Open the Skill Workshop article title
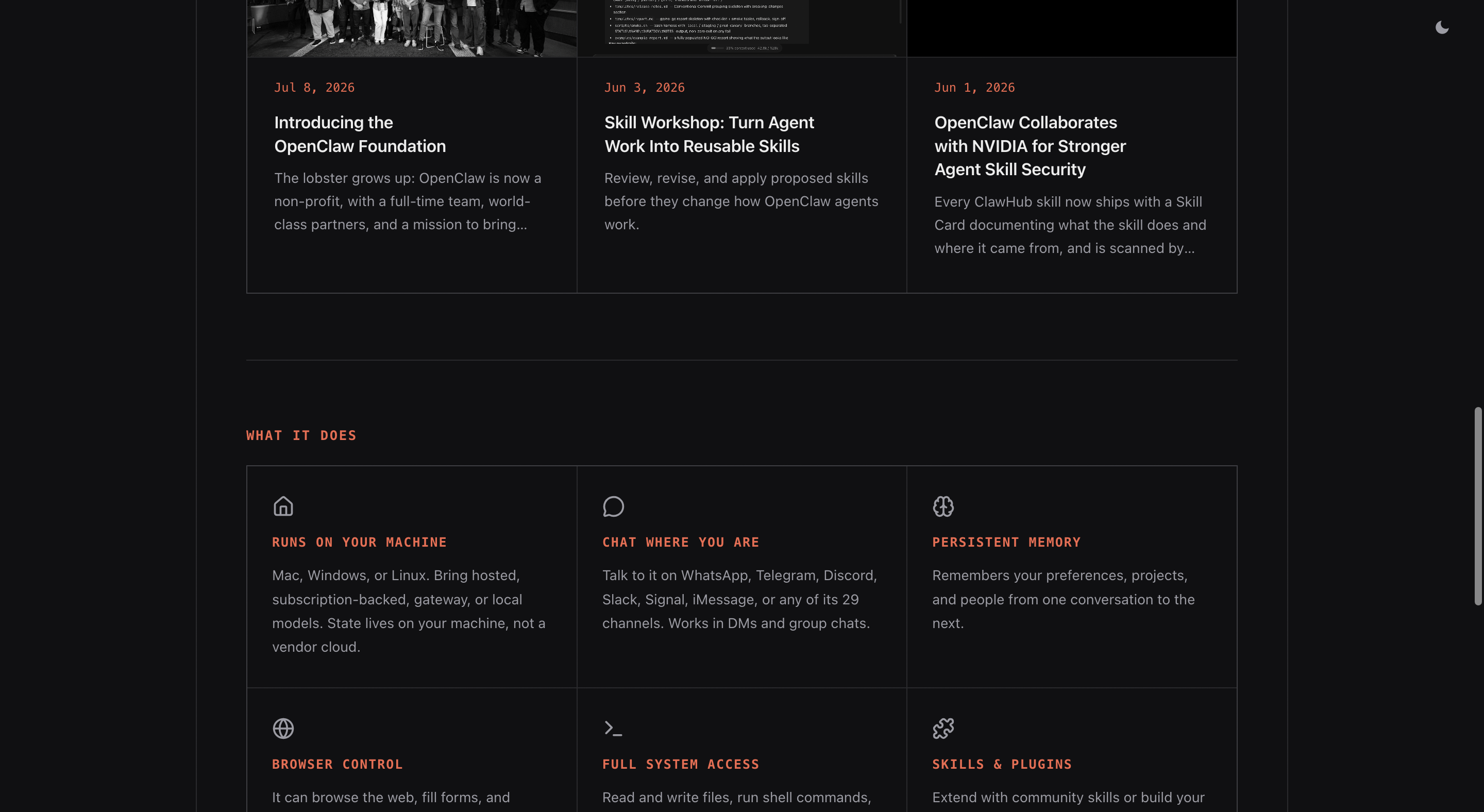This screenshot has width=1484, height=812. coord(709,134)
